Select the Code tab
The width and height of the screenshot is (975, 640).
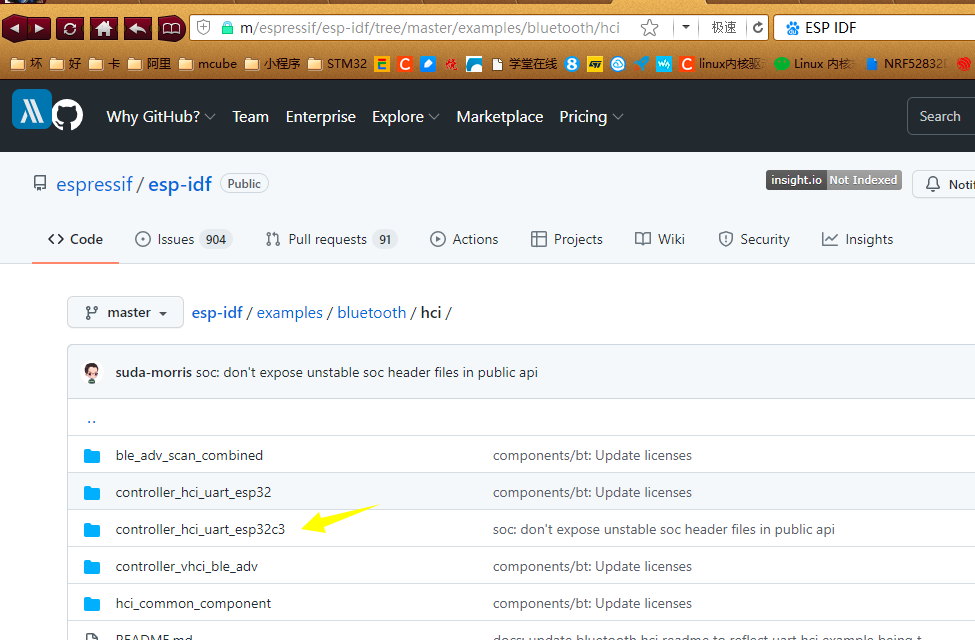pos(75,239)
